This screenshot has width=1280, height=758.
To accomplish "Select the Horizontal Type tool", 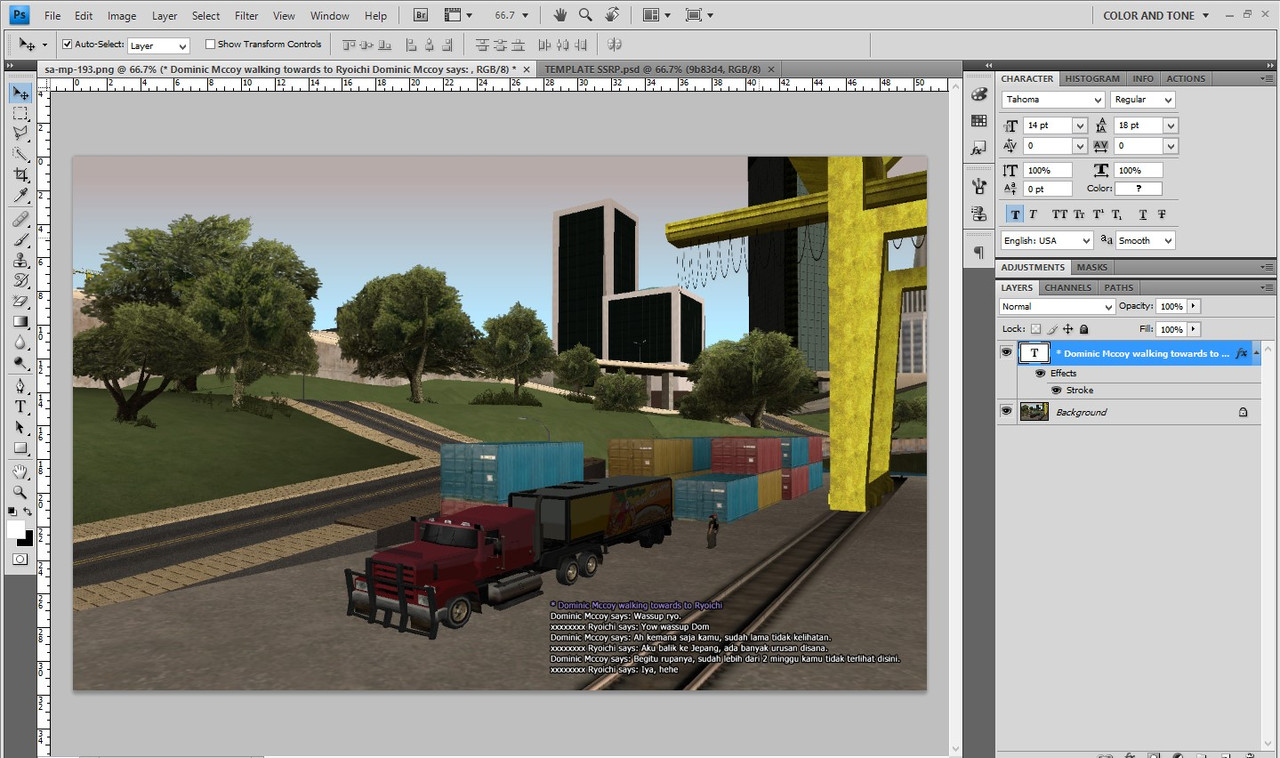I will point(20,407).
